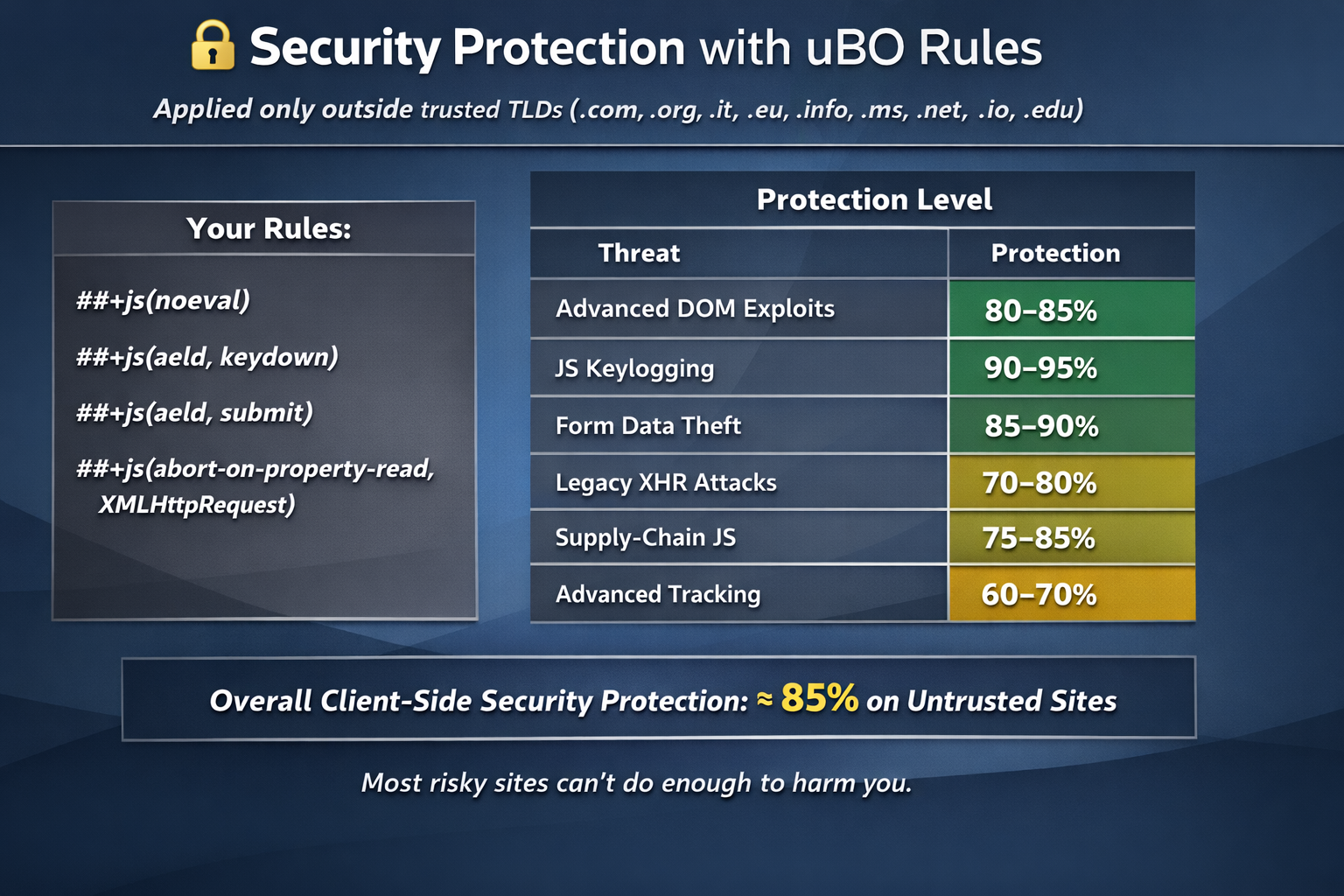The image size is (1344, 896).
Task: Choose the "Legacy XHR Attacks" row label
Action: 666,482
